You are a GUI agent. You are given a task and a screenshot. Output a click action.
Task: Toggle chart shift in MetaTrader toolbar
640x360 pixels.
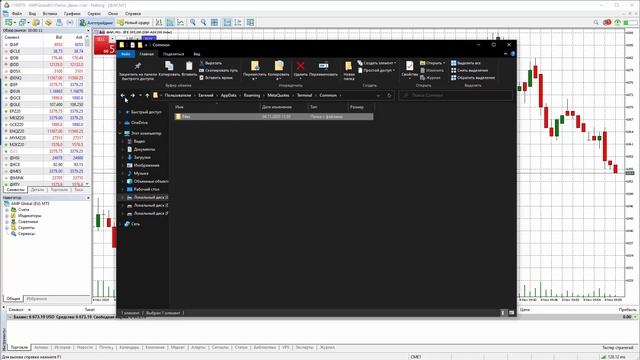(238, 22)
